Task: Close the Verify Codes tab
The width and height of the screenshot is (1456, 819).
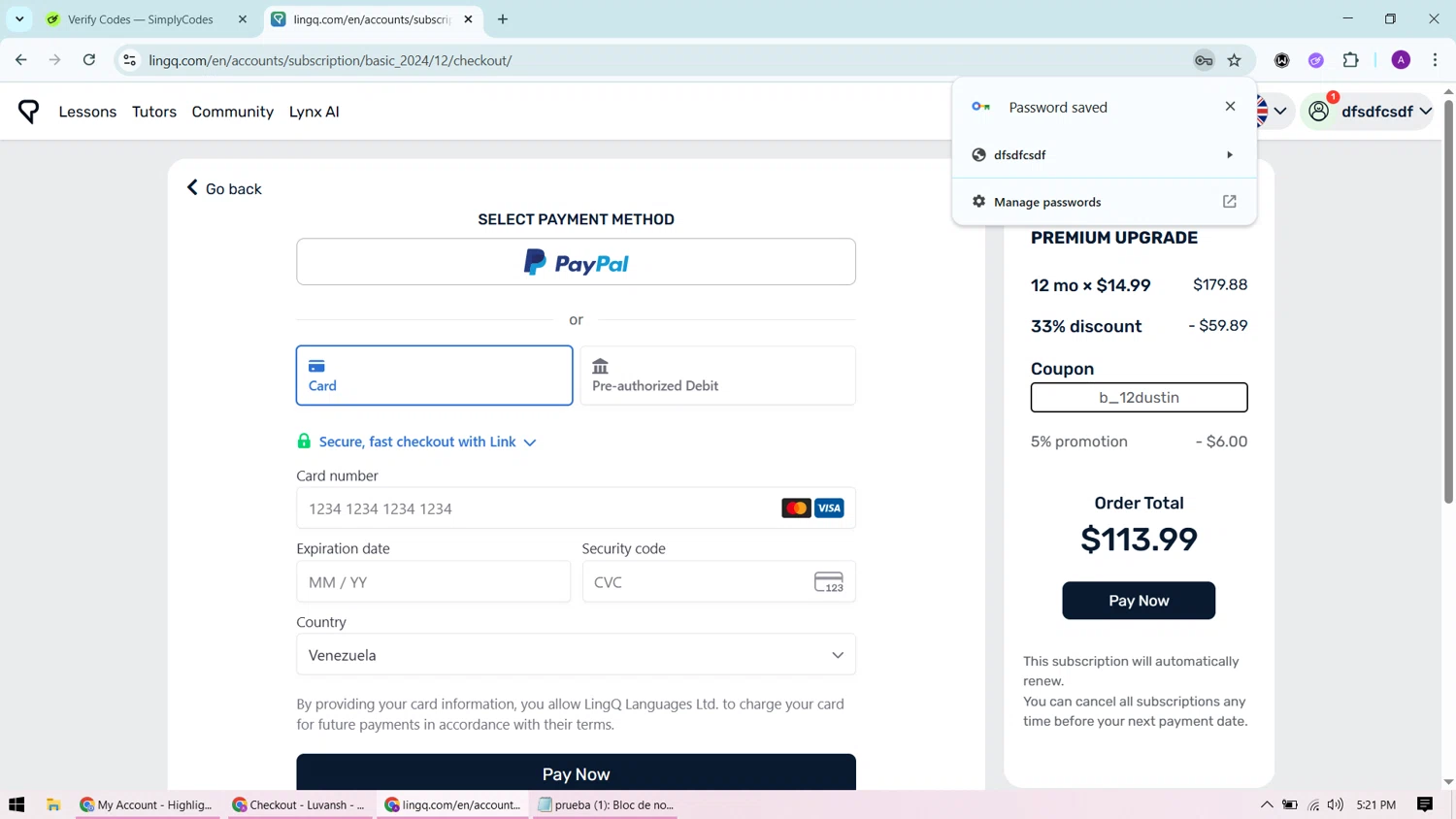Action: (243, 19)
